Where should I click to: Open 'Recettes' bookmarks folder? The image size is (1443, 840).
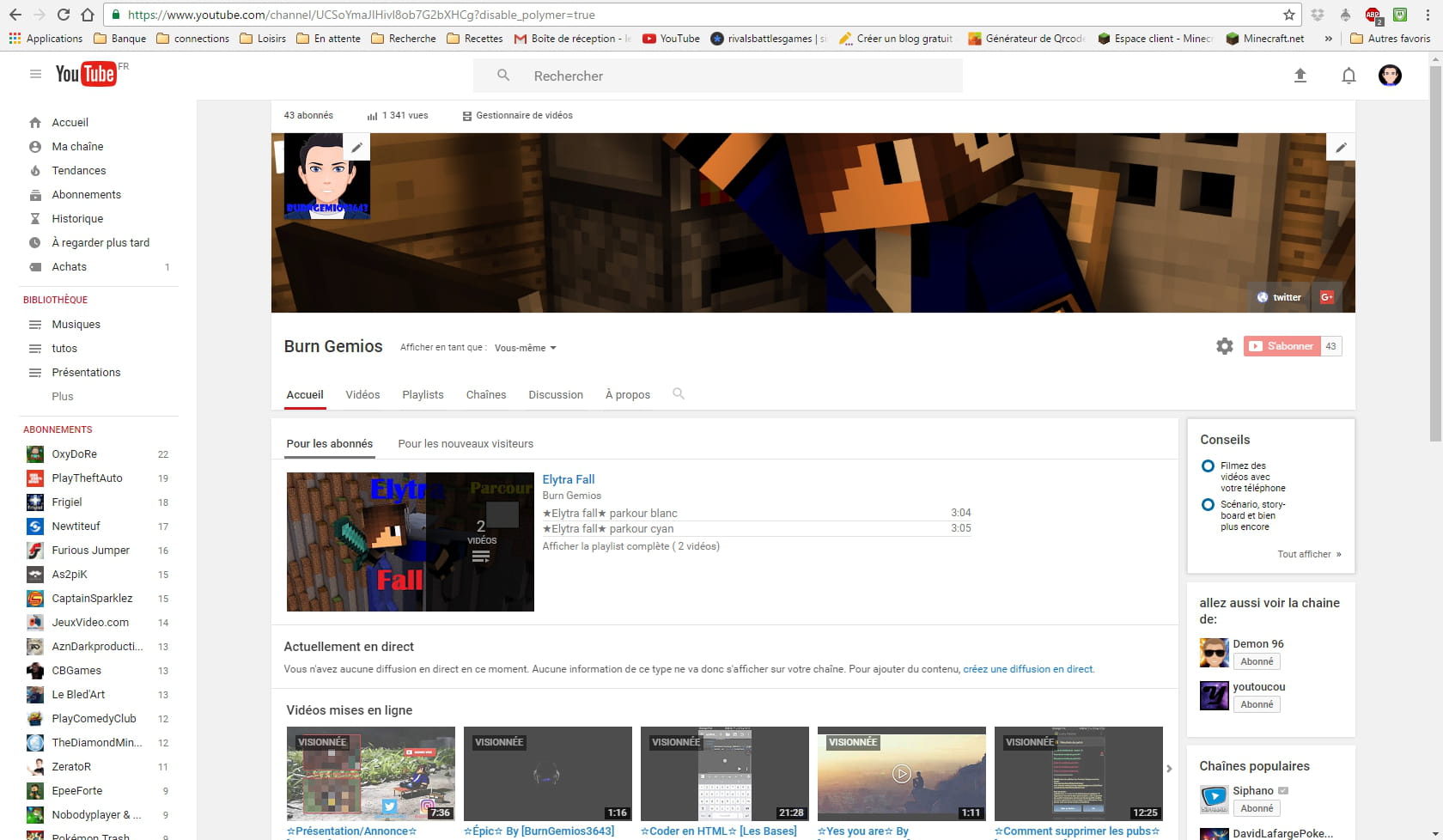(x=475, y=39)
